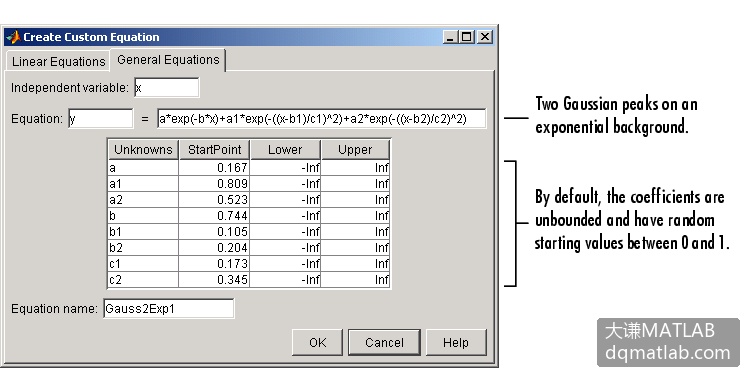Click the Unknowns column header
This screenshot has width=750, height=377.
click(x=143, y=150)
